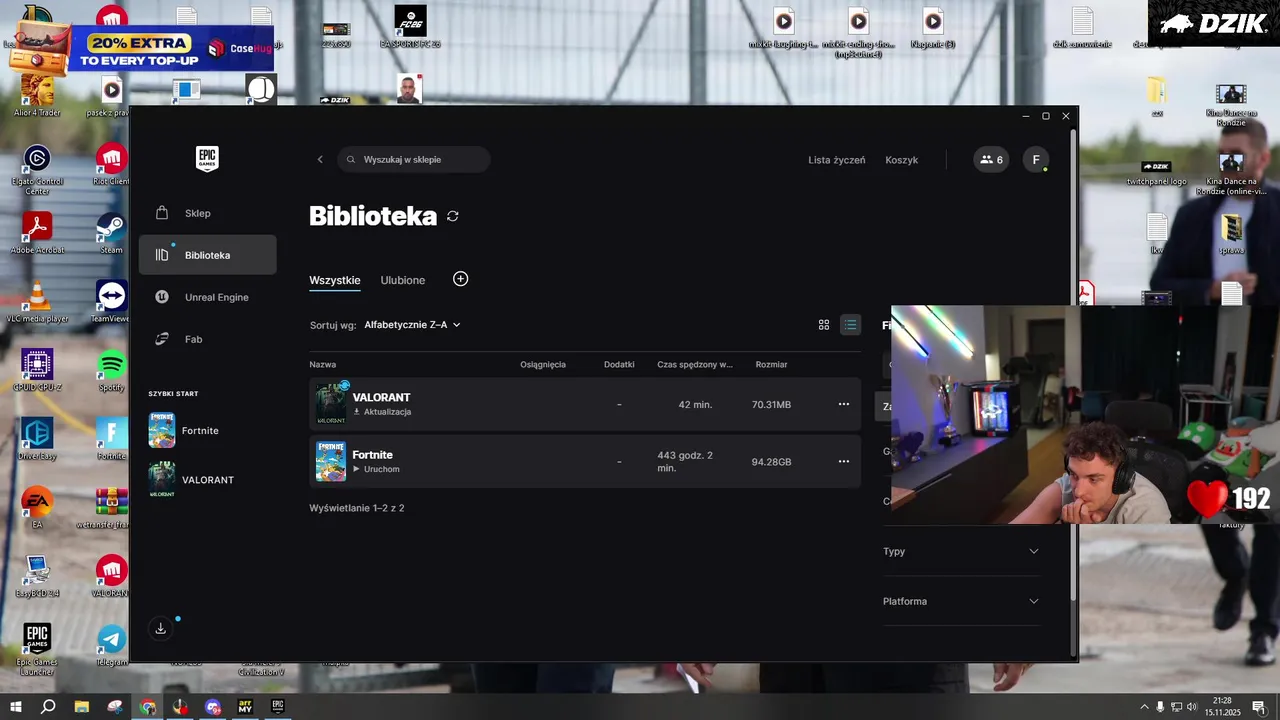Viewport: 1280px width, 720px height.
Task: Open Unreal Engine sidebar item
Action: (x=207, y=297)
